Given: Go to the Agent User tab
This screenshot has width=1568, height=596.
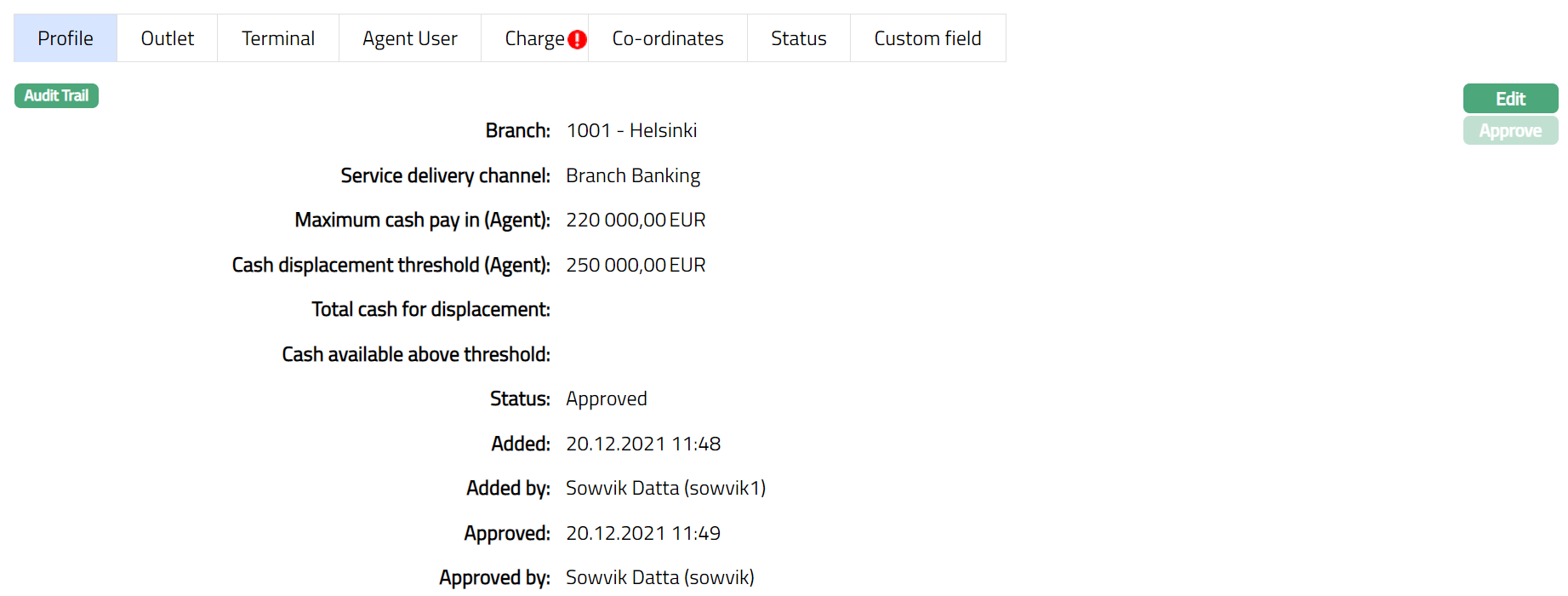Looking at the screenshot, I should 410,38.
